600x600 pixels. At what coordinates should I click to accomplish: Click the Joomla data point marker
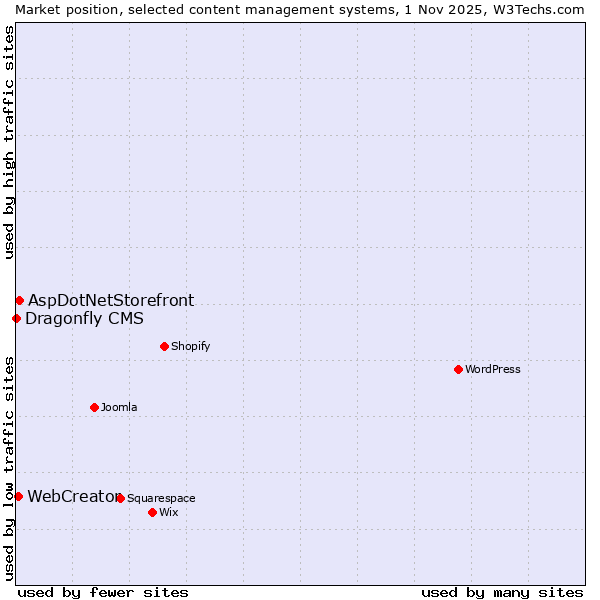[x=94, y=407]
